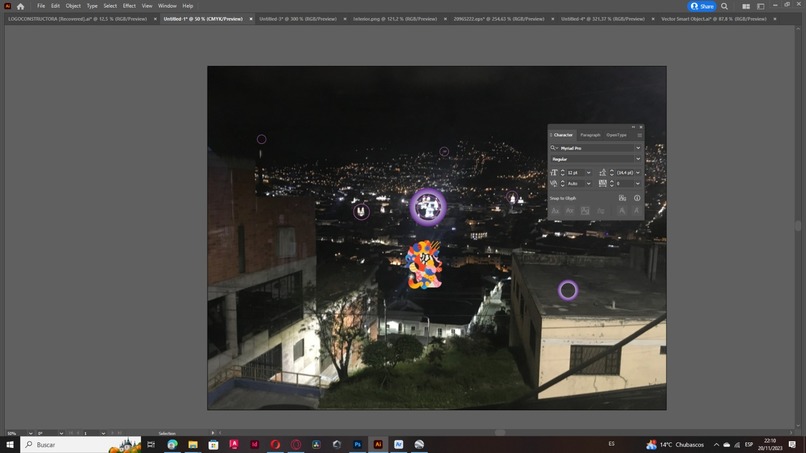Image resolution: width=806 pixels, height=453 pixels.
Task: Open the Object menu
Action: 73,6
